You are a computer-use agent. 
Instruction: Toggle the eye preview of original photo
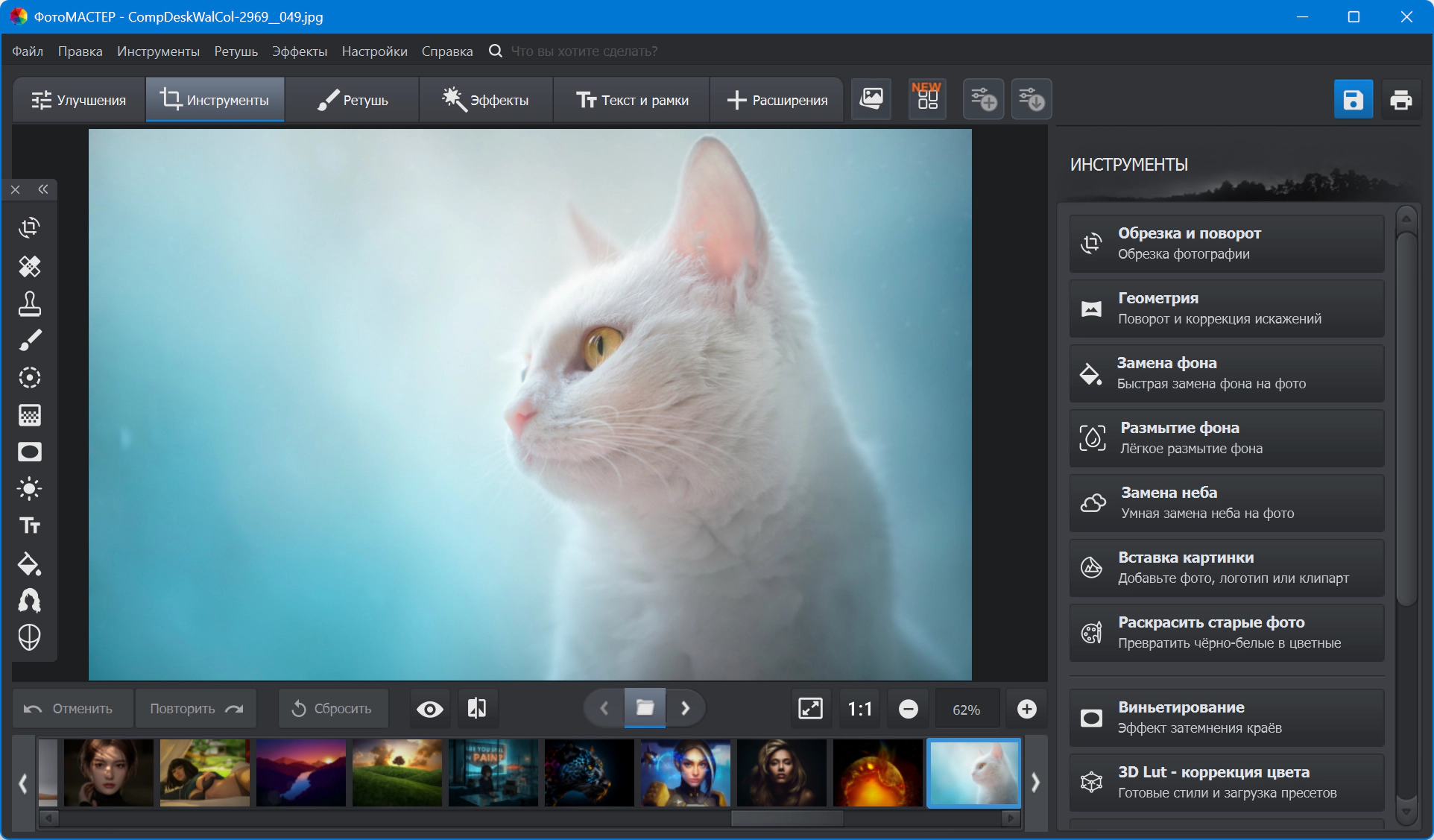coord(429,709)
